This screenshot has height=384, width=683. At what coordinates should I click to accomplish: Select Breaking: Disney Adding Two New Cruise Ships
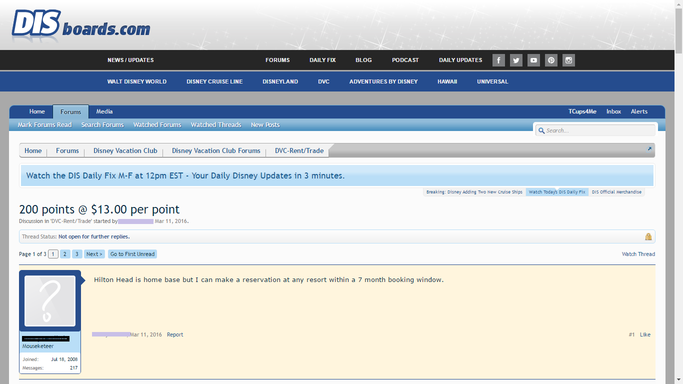(474, 192)
